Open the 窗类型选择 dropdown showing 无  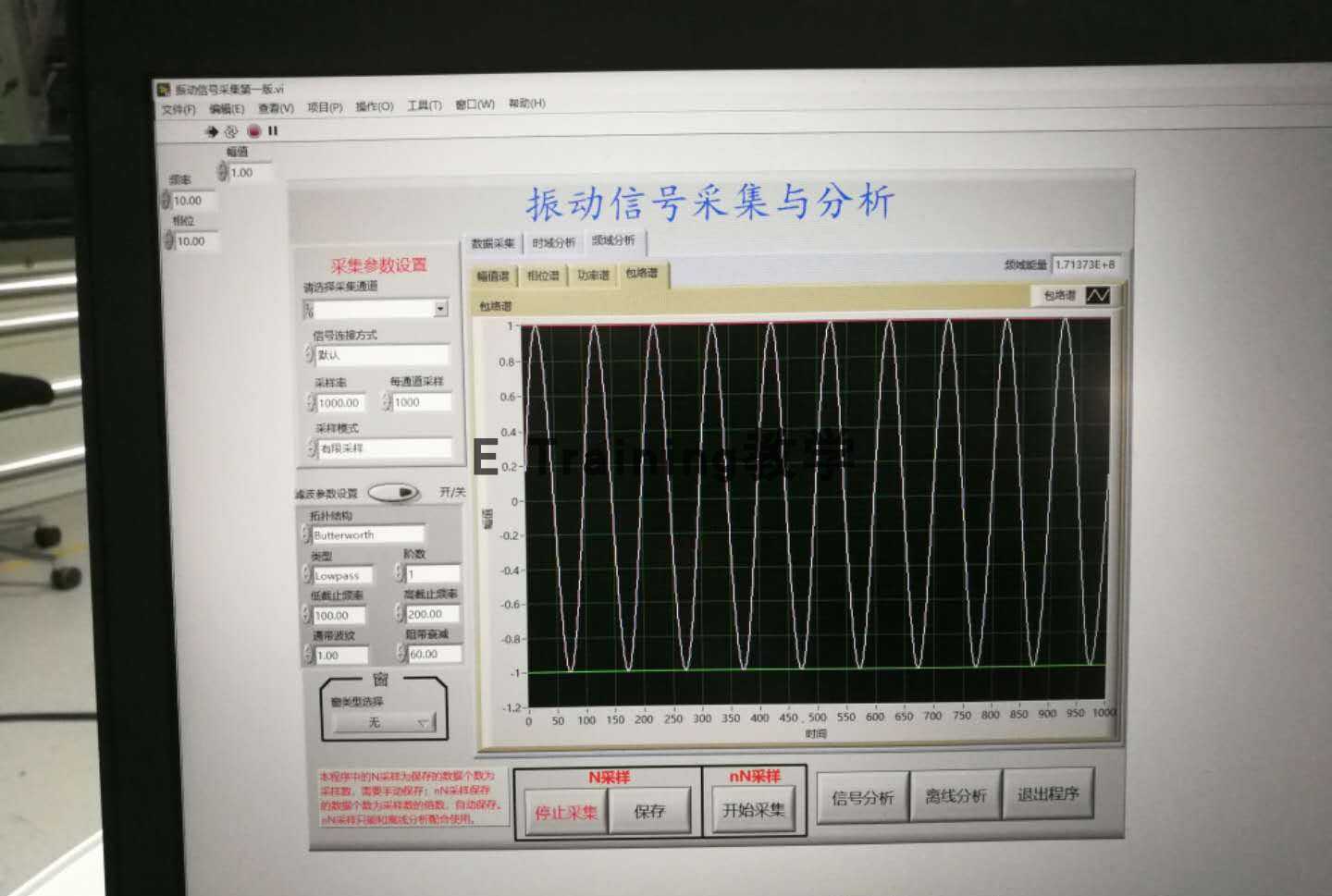click(x=385, y=722)
